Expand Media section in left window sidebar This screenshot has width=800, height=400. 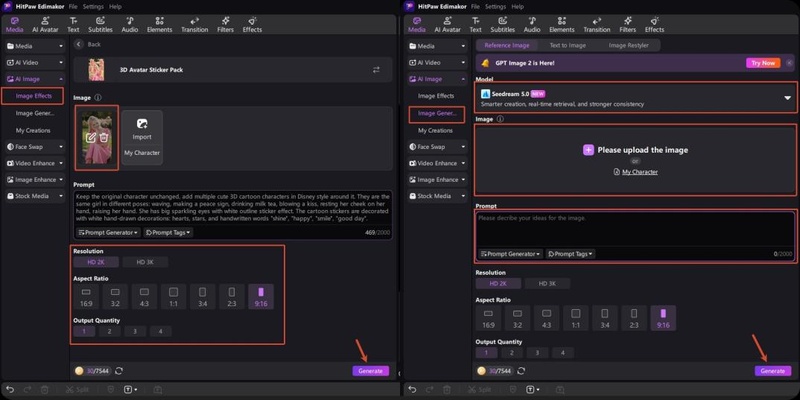(x=35, y=46)
